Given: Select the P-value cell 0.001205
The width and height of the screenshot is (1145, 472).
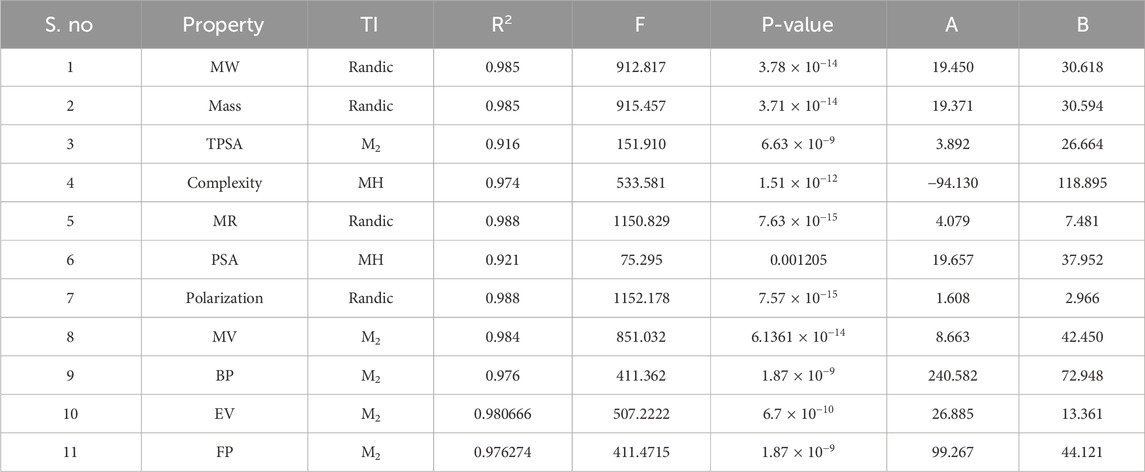Looking at the screenshot, I should pyautogui.click(x=796, y=258).
